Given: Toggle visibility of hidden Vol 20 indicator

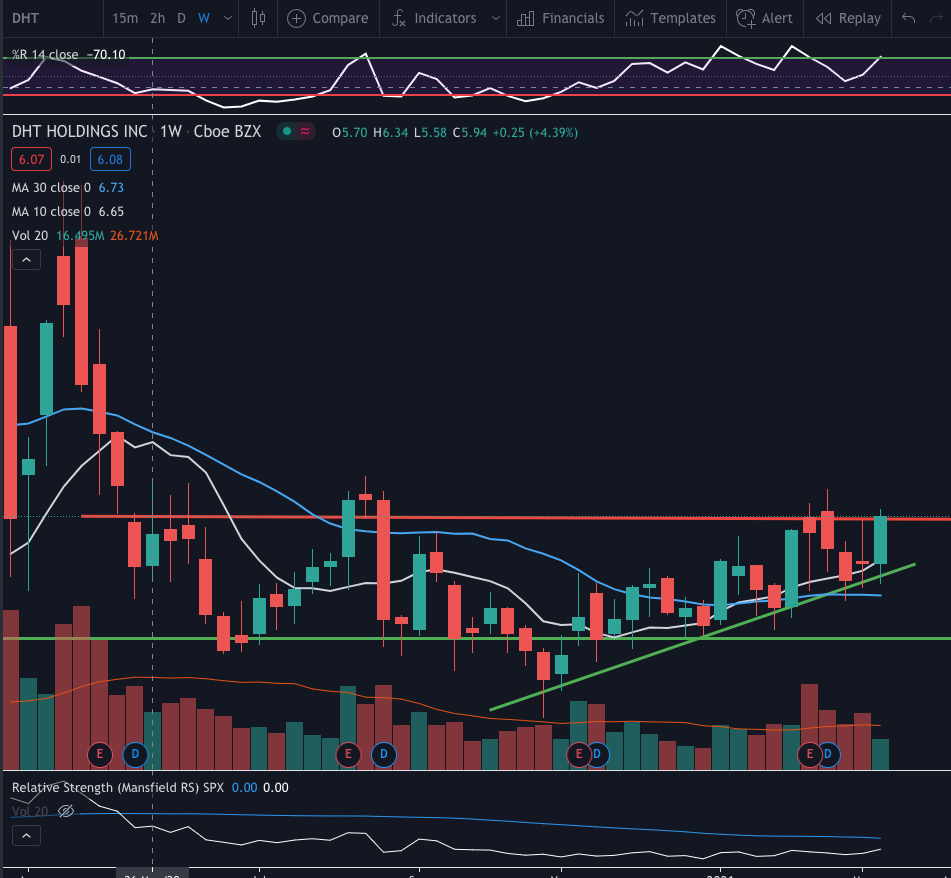Looking at the screenshot, I should coord(66,811).
